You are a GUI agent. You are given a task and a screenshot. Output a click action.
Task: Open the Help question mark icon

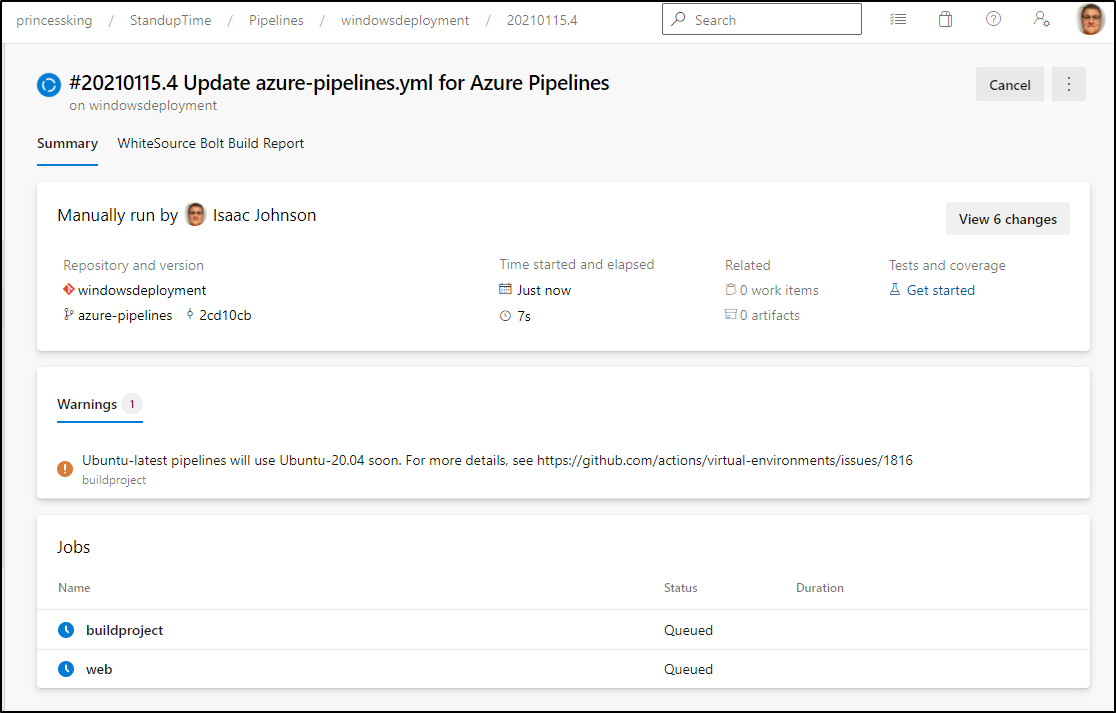tap(994, 19)
